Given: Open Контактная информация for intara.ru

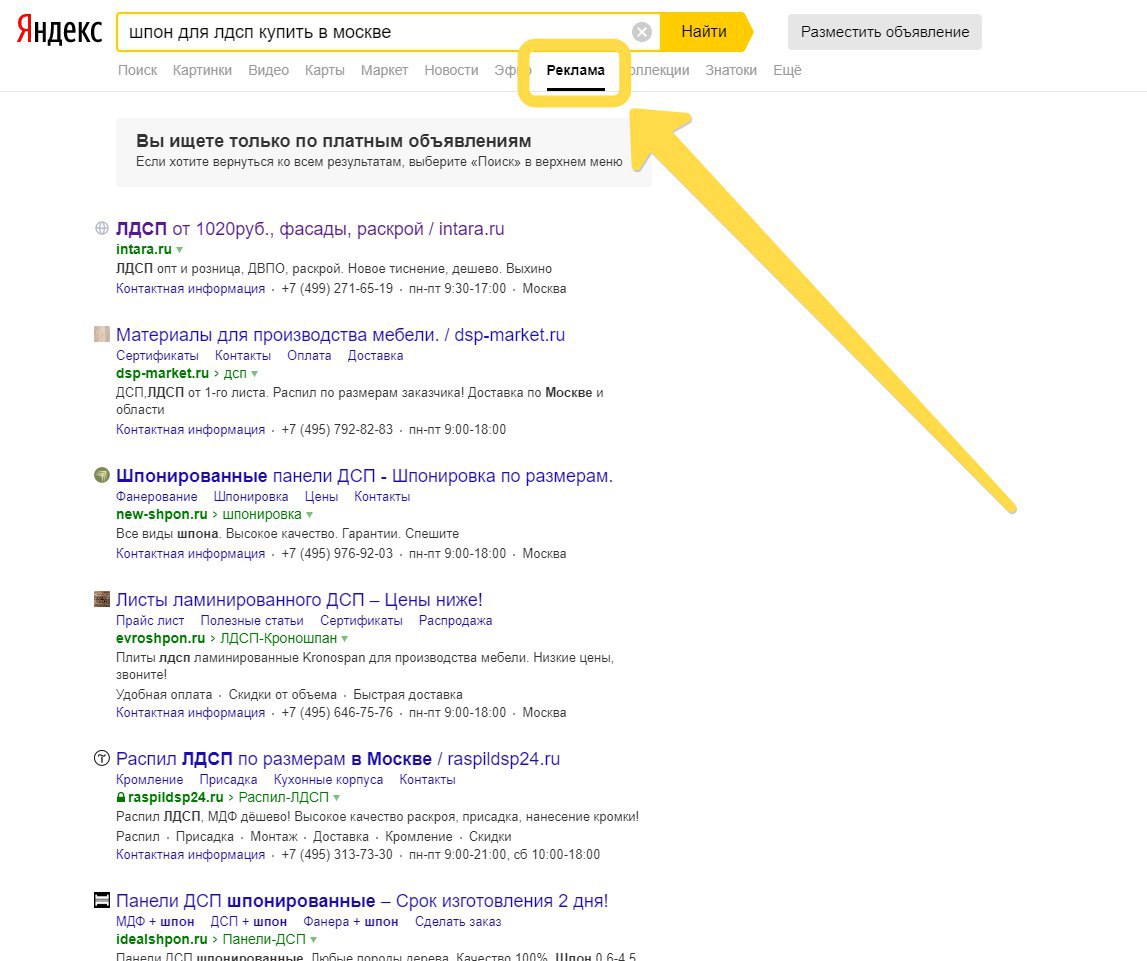Looking at the screenshot, I should coord(190,288).
